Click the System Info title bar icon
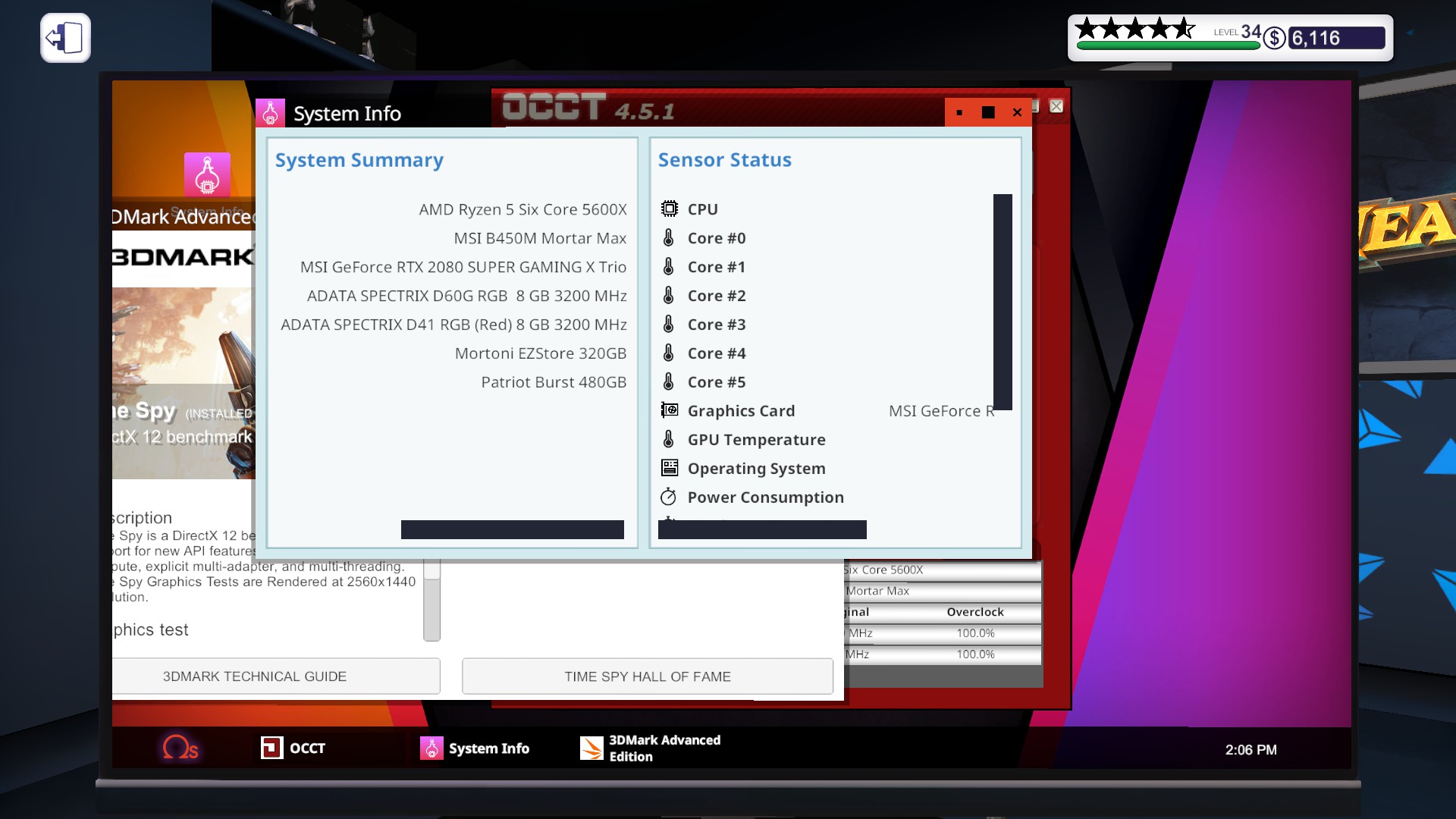Viewport: 1456px width, 819px height. pyautogui.click(x=271, y=113)
